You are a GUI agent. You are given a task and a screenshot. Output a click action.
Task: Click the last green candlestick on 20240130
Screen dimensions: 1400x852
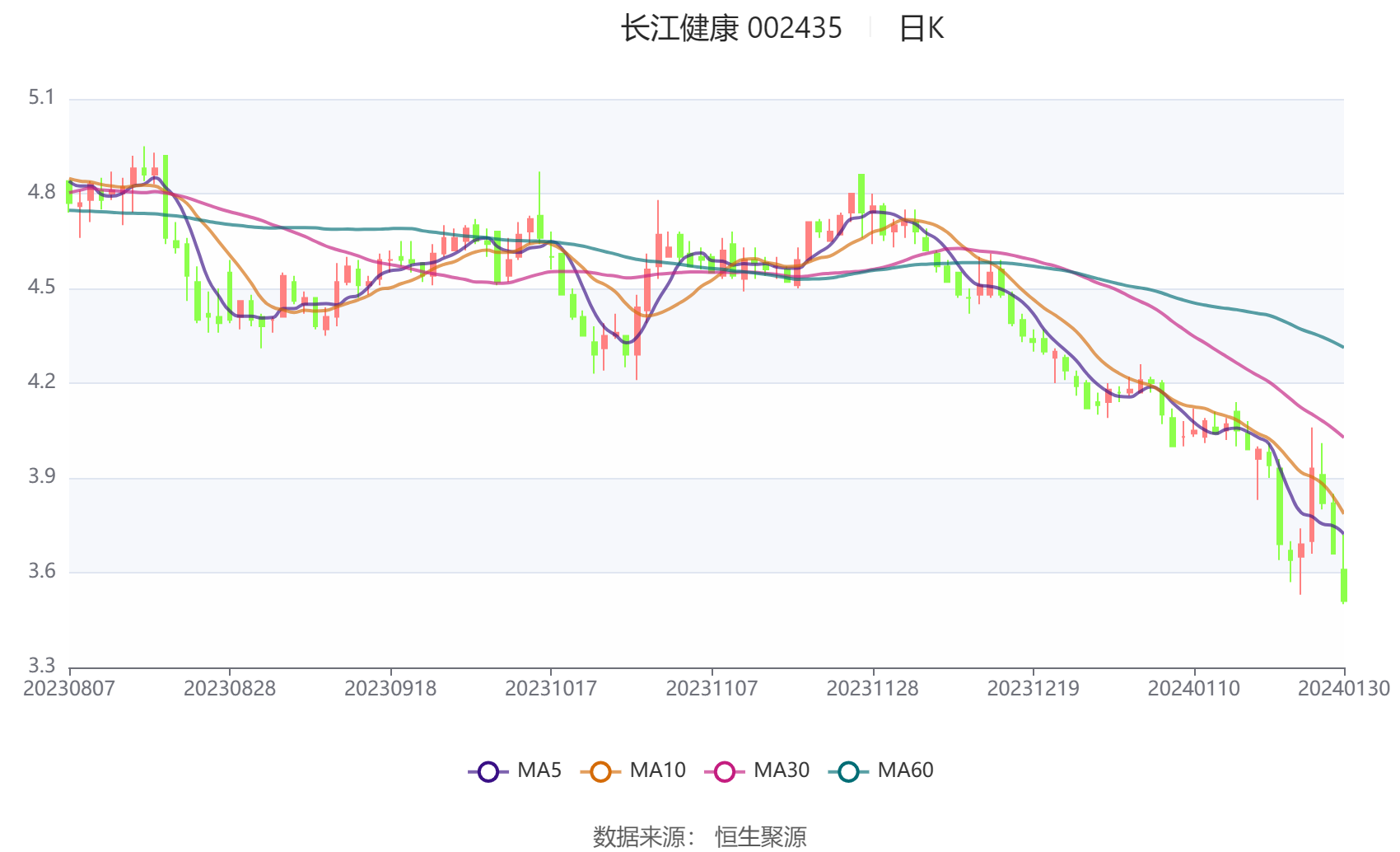pyautogui.click(x=1344, y=585)
